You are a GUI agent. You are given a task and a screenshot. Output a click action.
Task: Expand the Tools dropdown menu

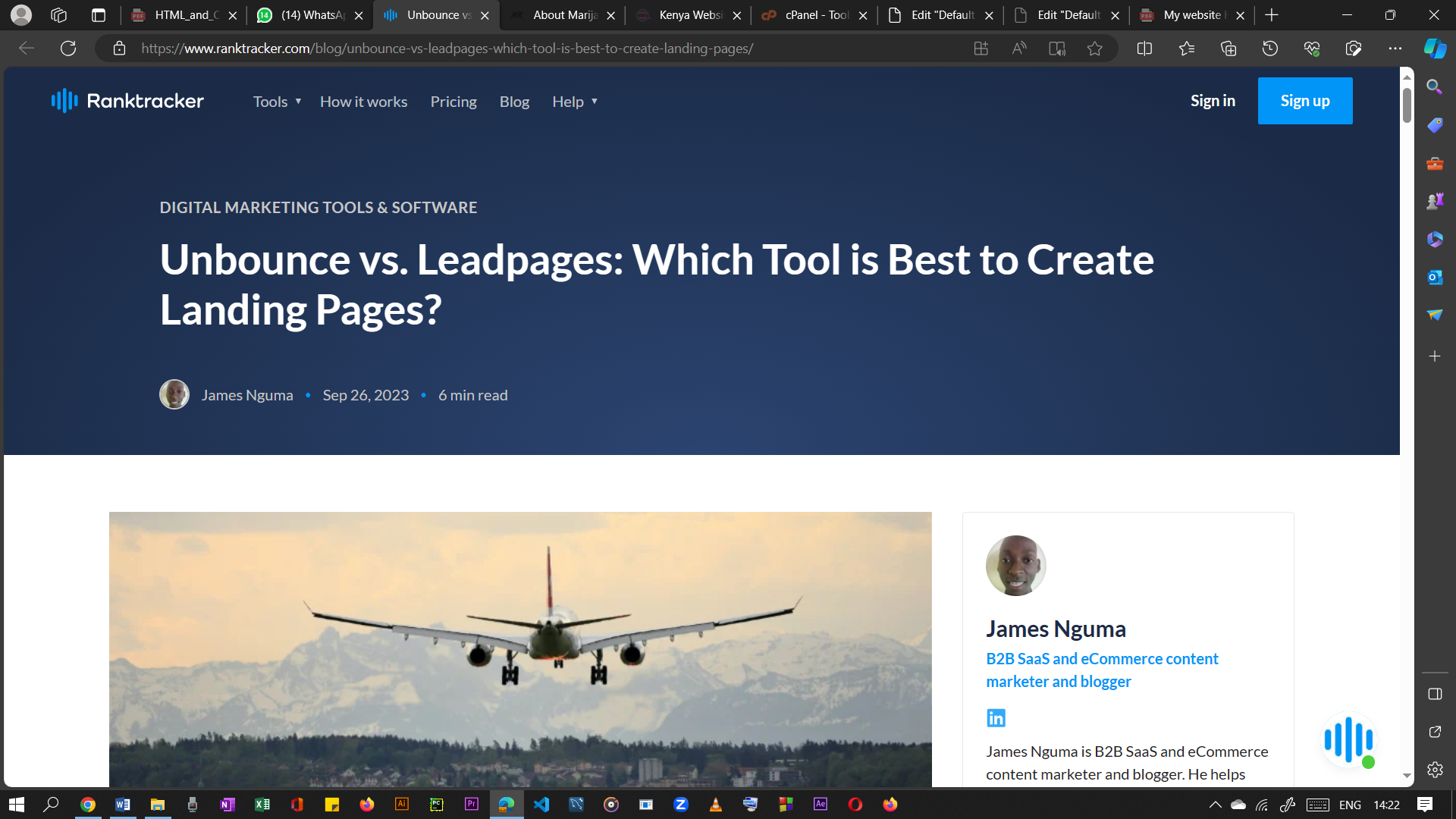click(x=277, y=102)
